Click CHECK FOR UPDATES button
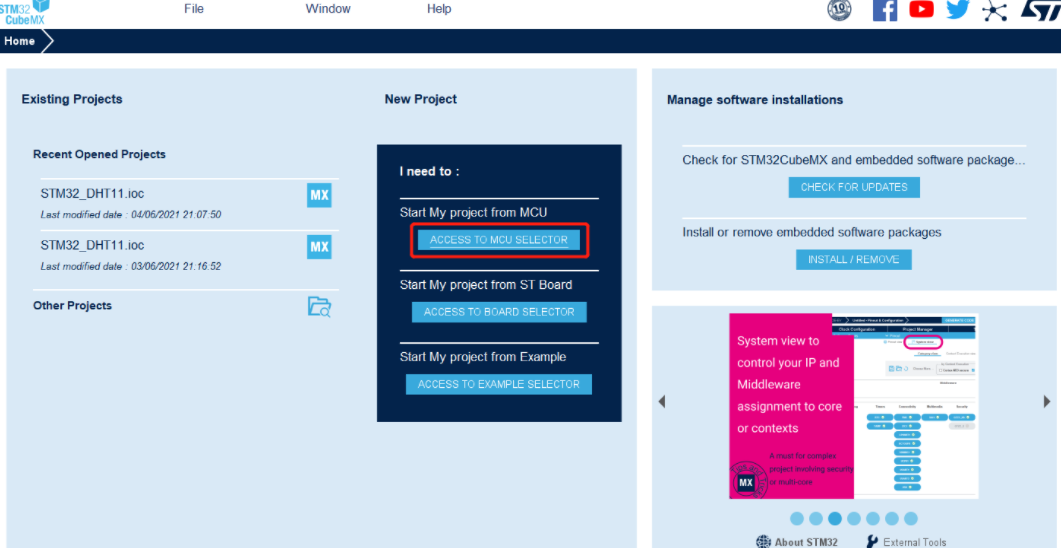Viewport: 1061px width, 548px height. click(x=854, y=187)
